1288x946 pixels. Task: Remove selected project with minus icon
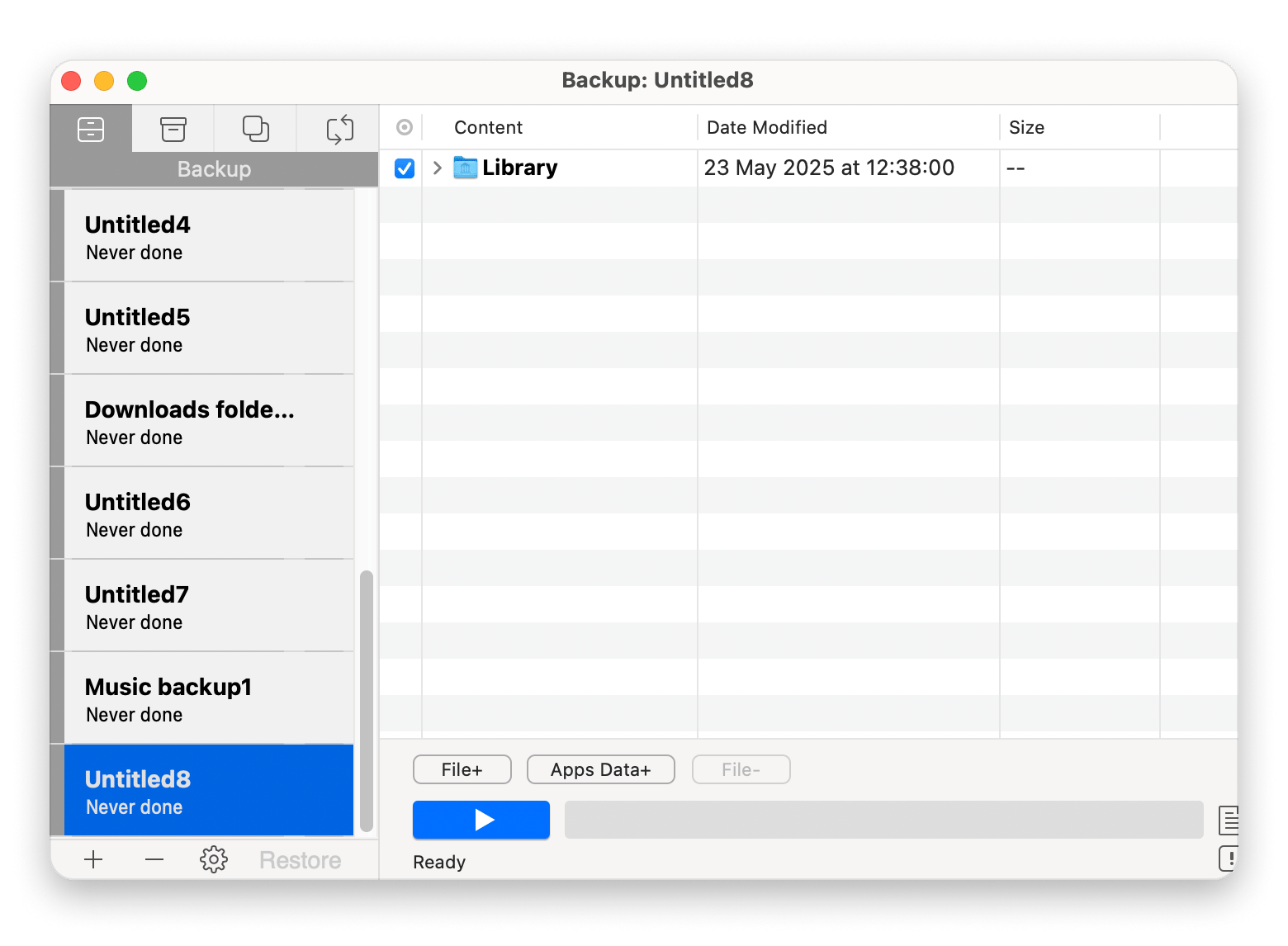tap(154, 859)
